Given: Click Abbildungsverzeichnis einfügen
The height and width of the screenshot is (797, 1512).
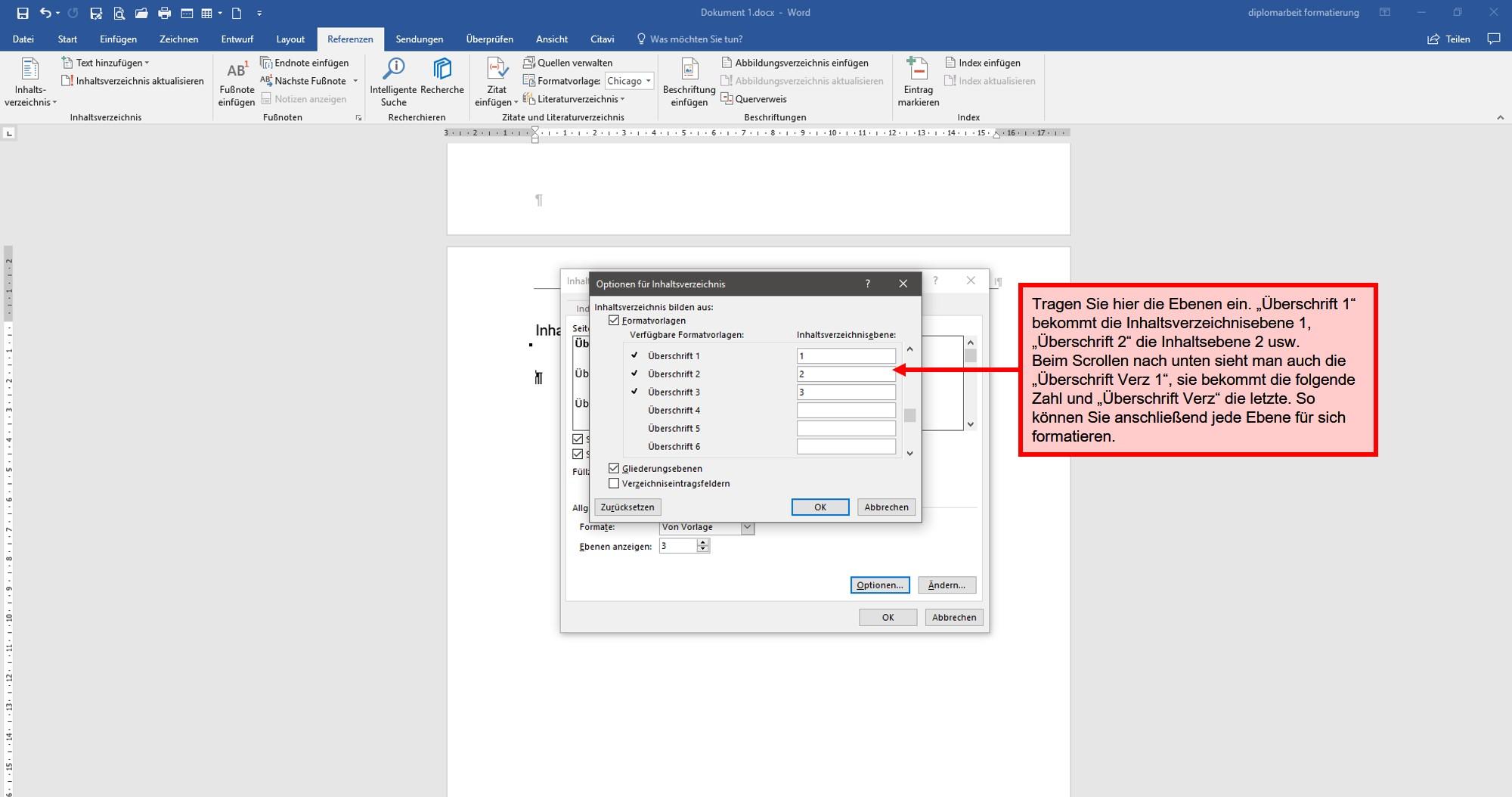Looking at the screenshot, I should (795, 63).
